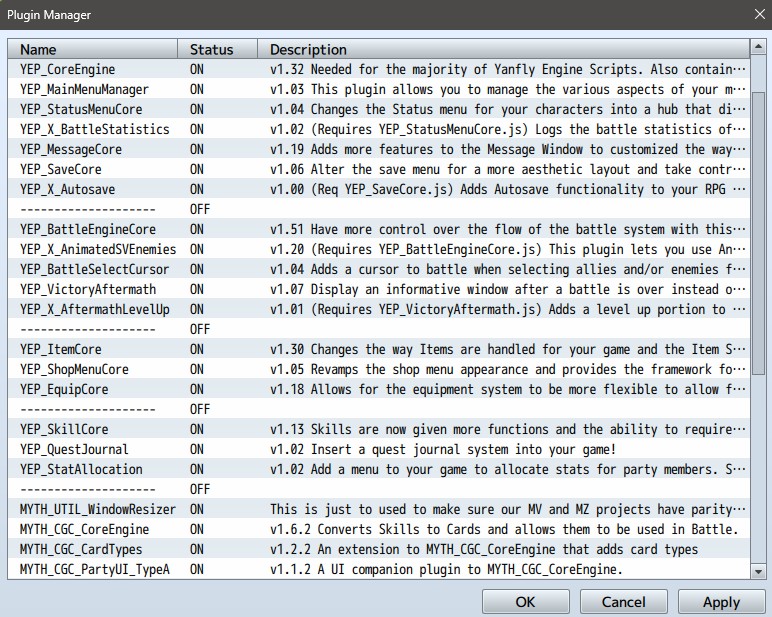The image size is (772, 617).
Task: Click the scrollbar down arrow
Action: (x=758, y=571)
